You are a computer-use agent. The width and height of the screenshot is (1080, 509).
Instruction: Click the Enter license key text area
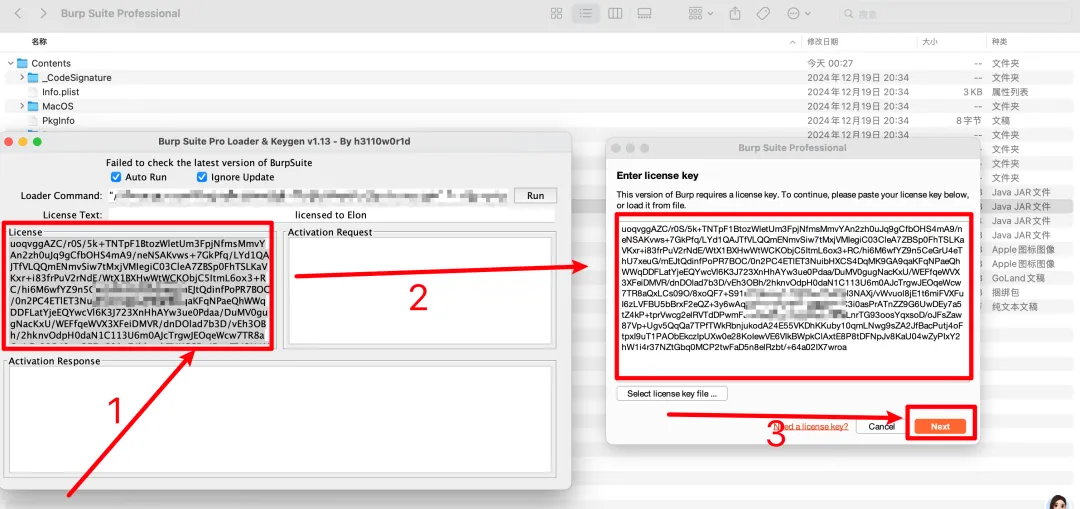(x=794, y=296)
